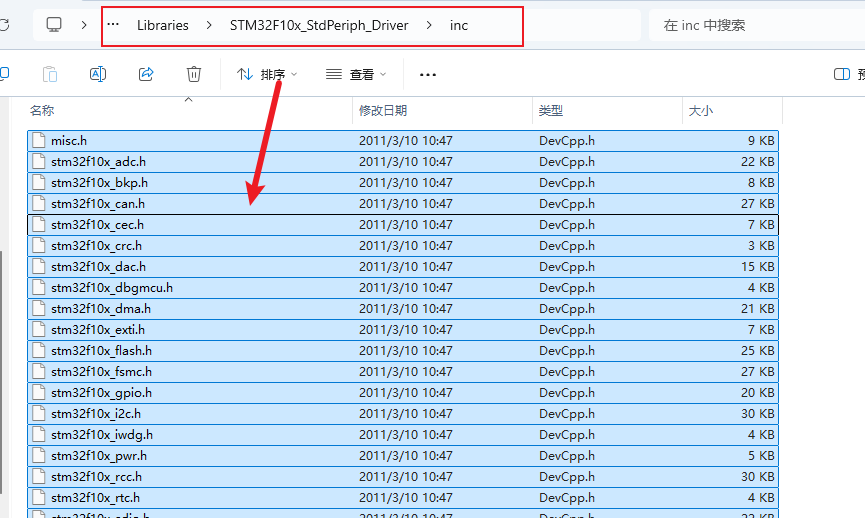Click the file icon of stm32f10x_dac.h
Image resolution: width=865 pixels, height=518 pixels.
pos(39,266)
